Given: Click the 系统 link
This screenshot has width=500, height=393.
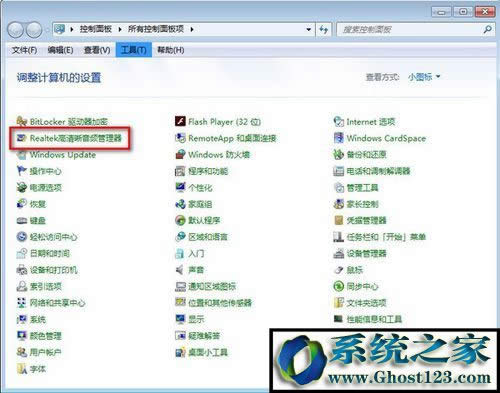Looking at the screenshot, I should [x=38, y=319].
